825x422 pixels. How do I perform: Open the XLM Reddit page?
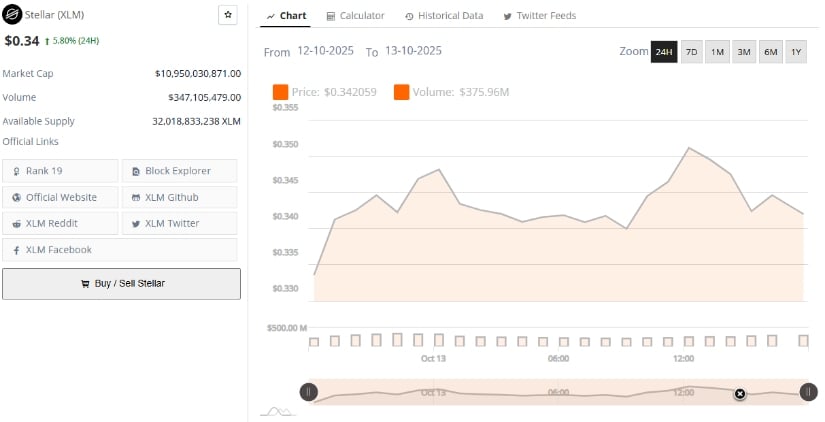click(60, 223)
